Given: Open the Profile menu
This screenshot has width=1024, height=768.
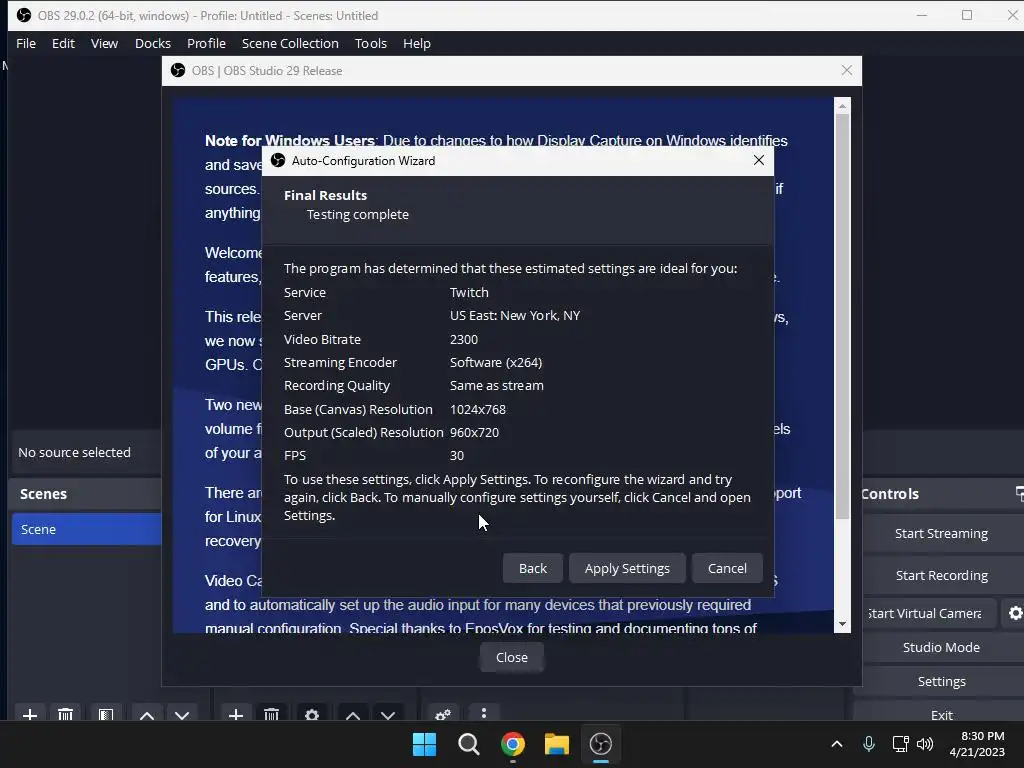Looking at the screenshot, I should click(x=206, y=43).
